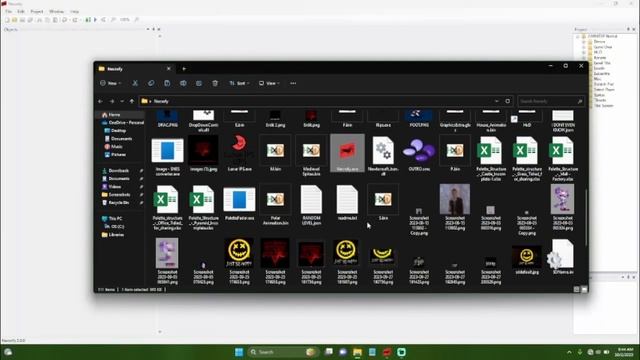Open the address bar history dropdown
The image size is (640, 360).
(496, 101)
